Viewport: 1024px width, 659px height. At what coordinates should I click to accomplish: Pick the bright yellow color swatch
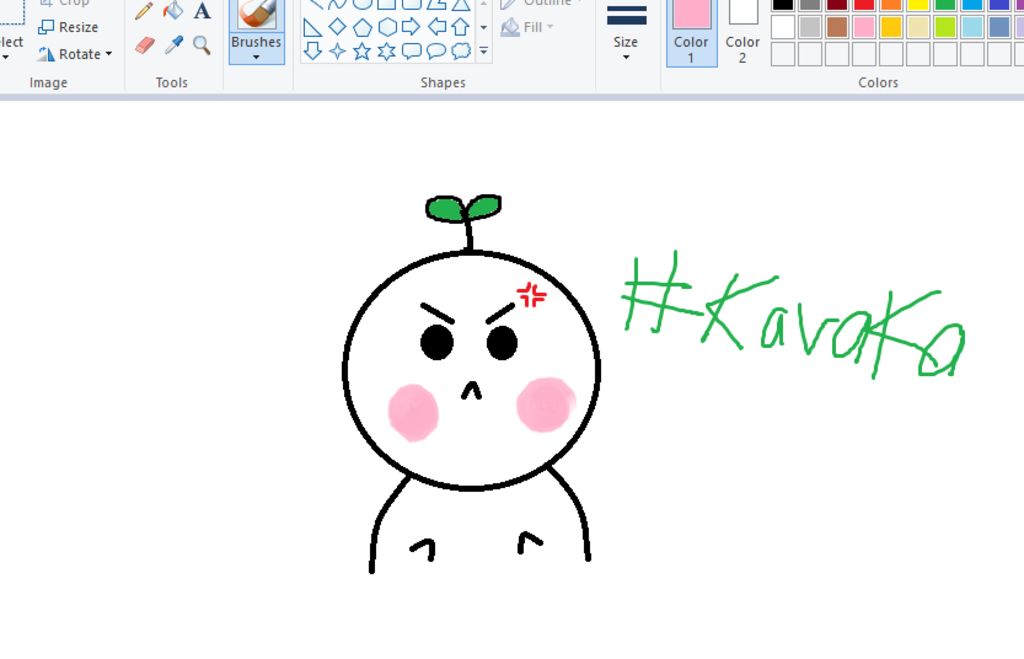(918, 5)
